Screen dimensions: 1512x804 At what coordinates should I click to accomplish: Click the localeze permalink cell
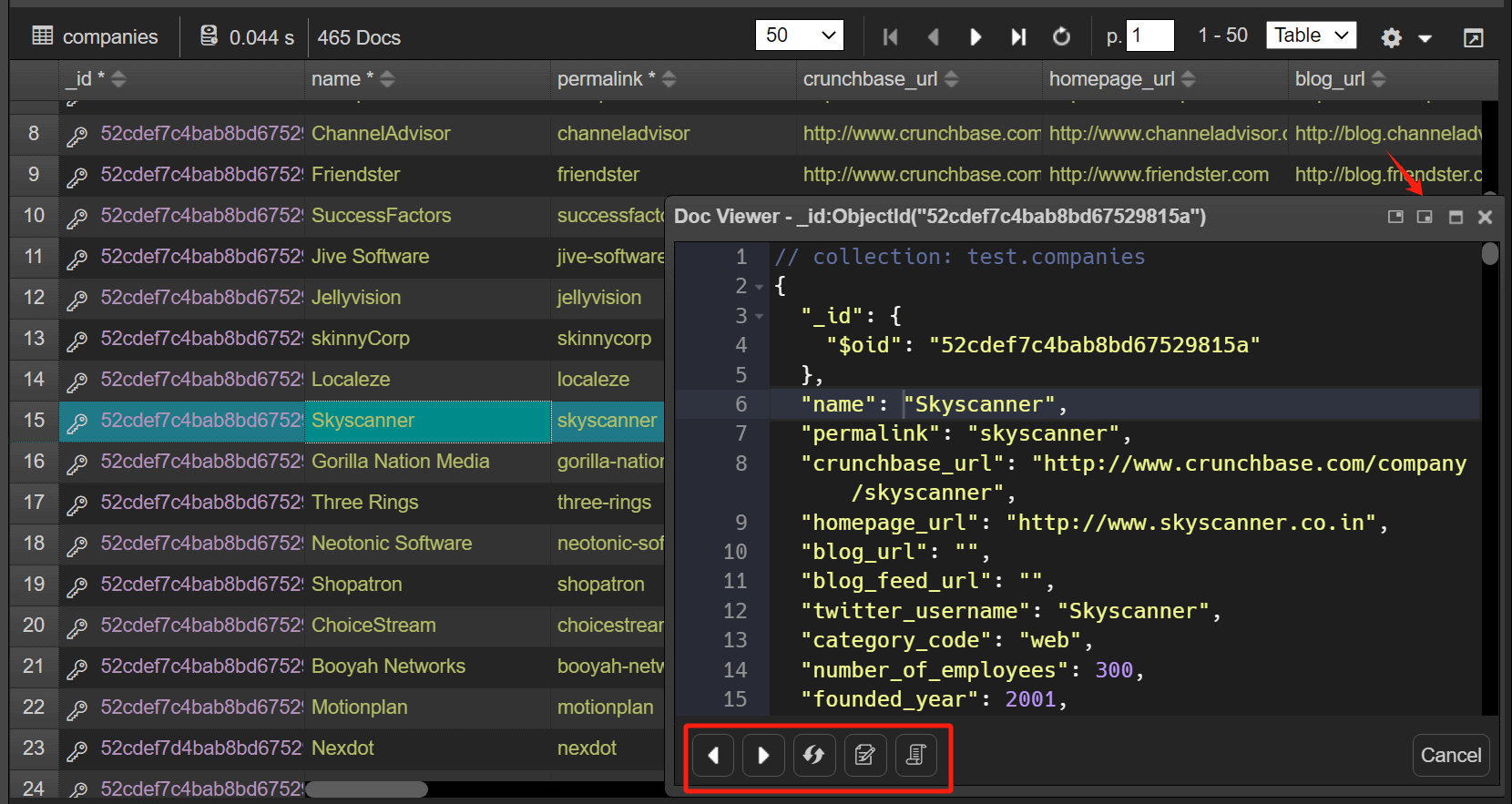tap(608, 380)
